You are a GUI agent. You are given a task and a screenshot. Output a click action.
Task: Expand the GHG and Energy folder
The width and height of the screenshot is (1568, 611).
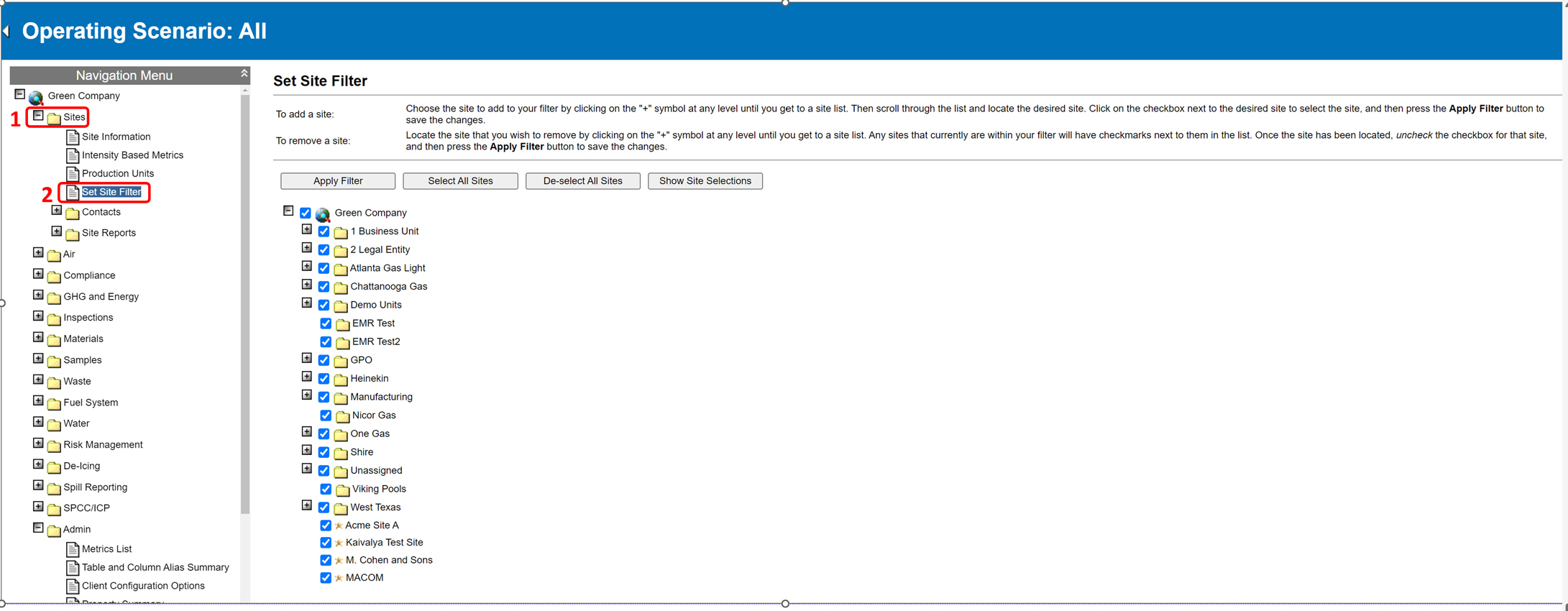tap(39, 295)
